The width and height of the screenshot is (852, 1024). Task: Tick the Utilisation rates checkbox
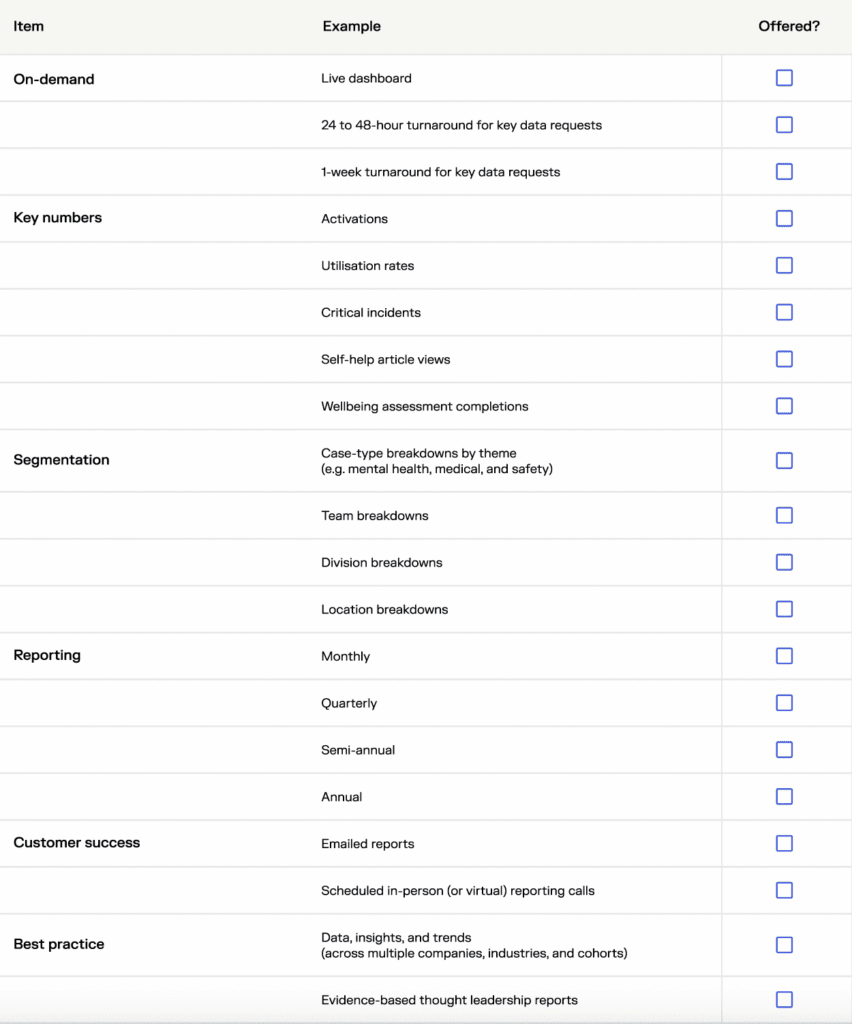(784, 265)
